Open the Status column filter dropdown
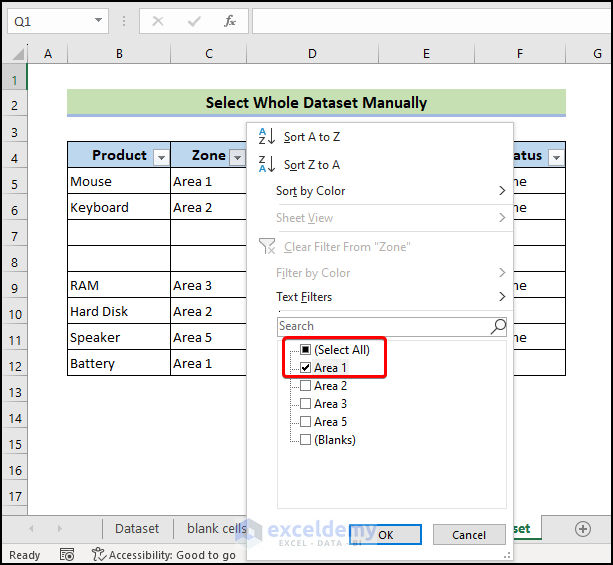 click(556, 158)
